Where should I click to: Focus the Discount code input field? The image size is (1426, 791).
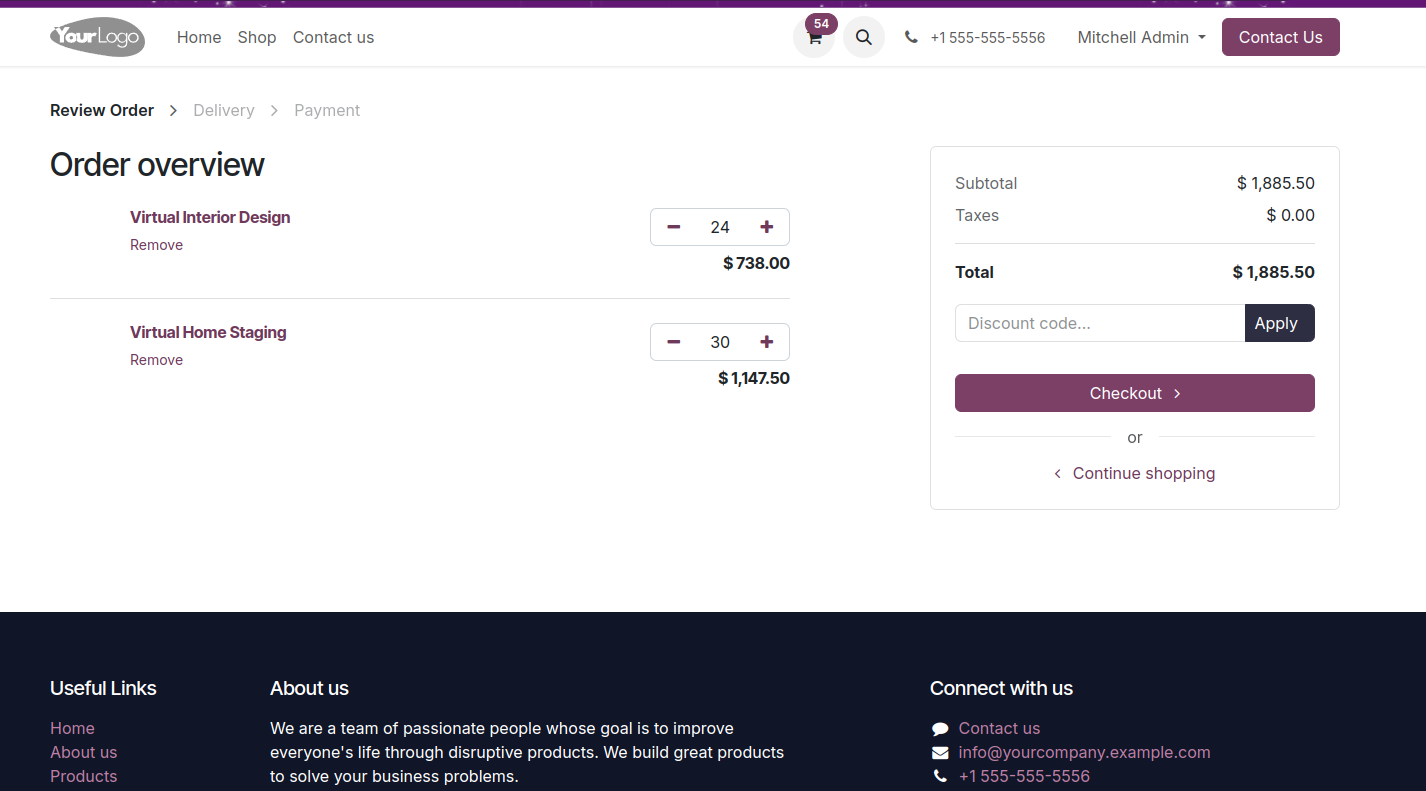point(1099,323)
